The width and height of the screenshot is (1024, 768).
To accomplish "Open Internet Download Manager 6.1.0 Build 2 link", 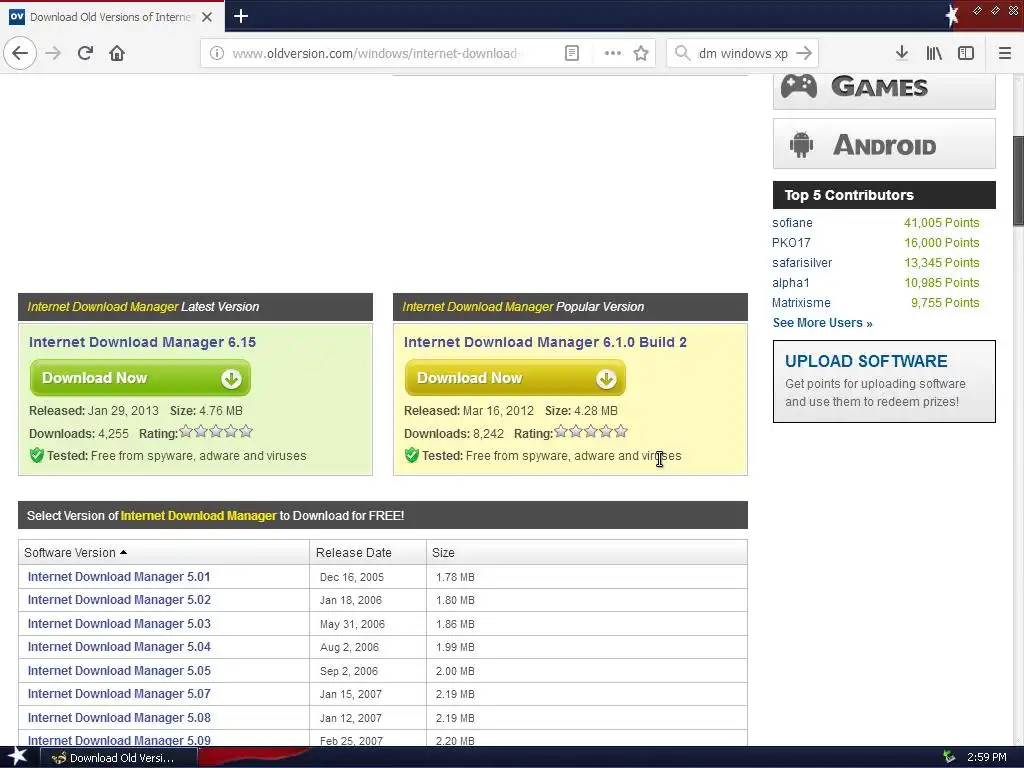I will click(x=545, y=342).
